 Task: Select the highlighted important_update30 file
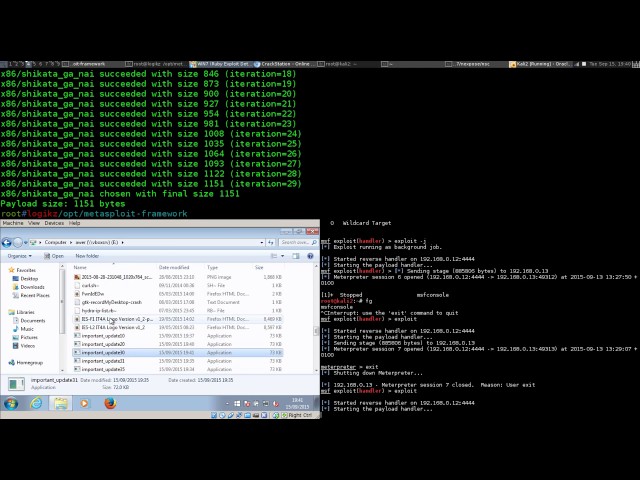(178, 353)
